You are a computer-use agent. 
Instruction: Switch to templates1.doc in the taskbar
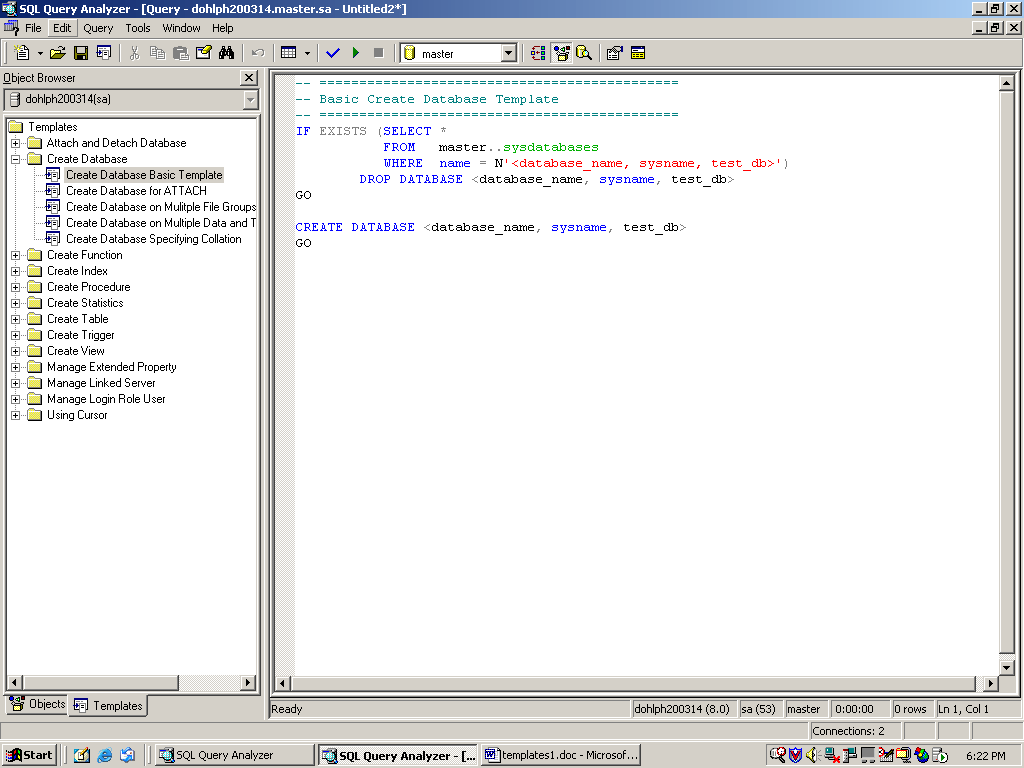(x=561, y=755)
